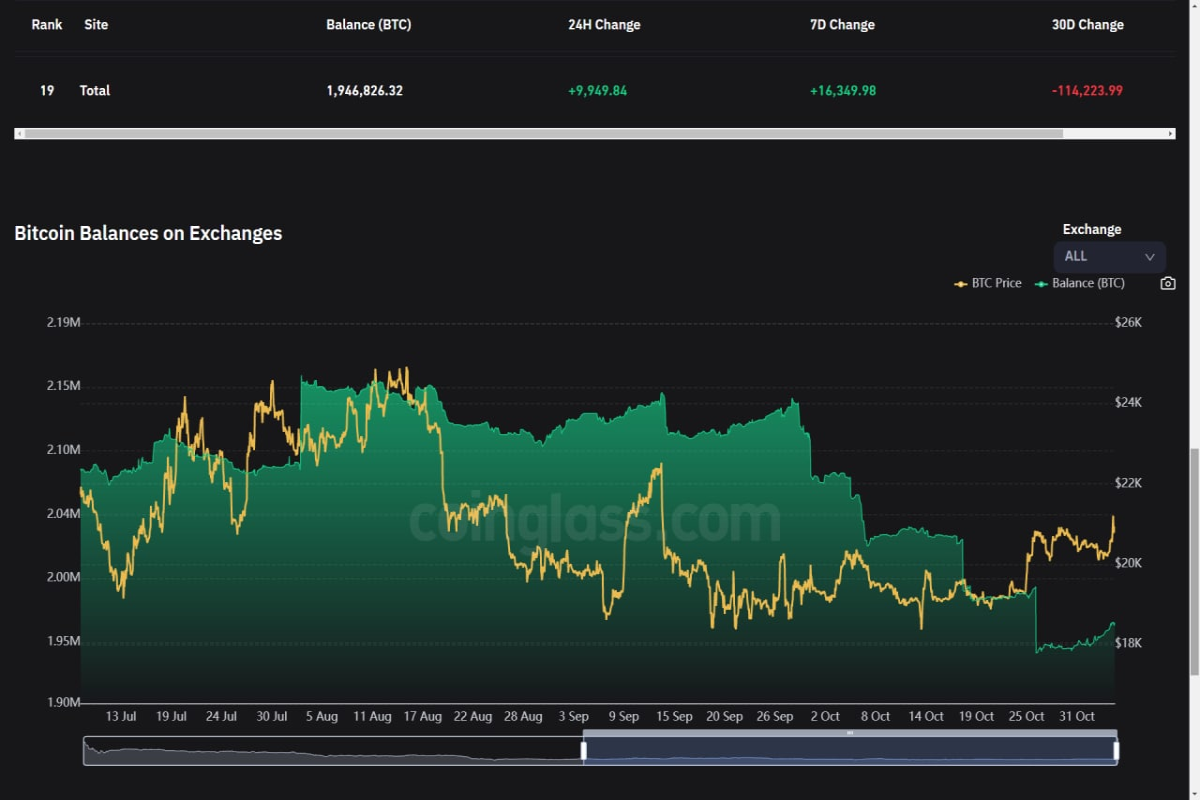Toggle the Balance (BTC) legend series
Screen dimensions: 1200x800
coord(1079,284)
